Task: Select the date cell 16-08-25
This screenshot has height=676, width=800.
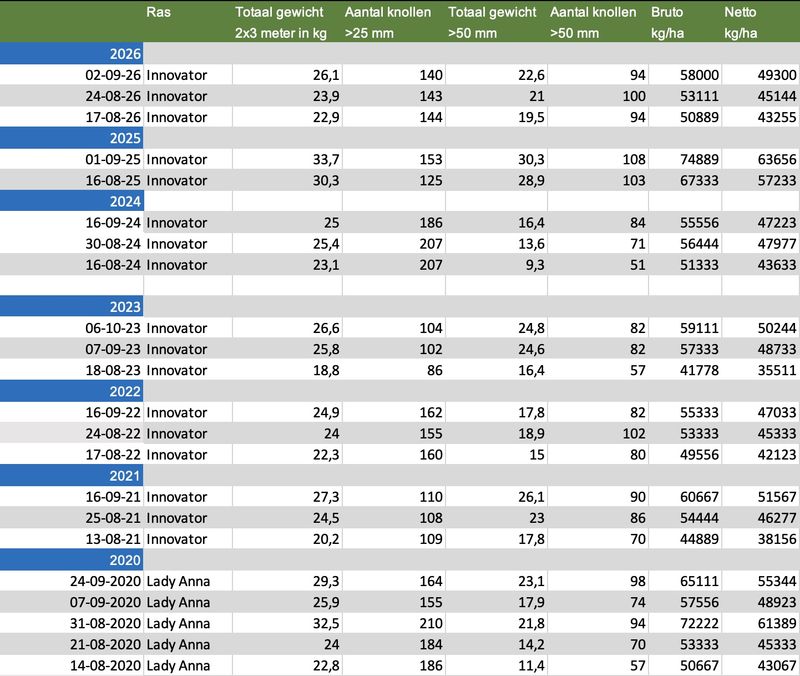Action: pyautogui.click(x=113, y=180)
